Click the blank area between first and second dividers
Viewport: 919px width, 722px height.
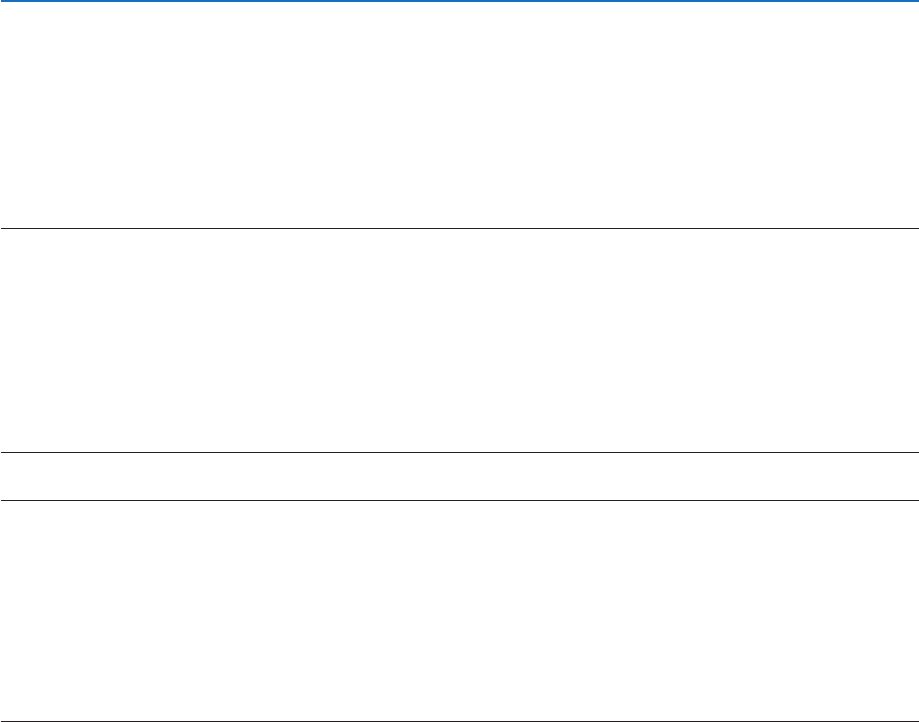coord(459,341)
